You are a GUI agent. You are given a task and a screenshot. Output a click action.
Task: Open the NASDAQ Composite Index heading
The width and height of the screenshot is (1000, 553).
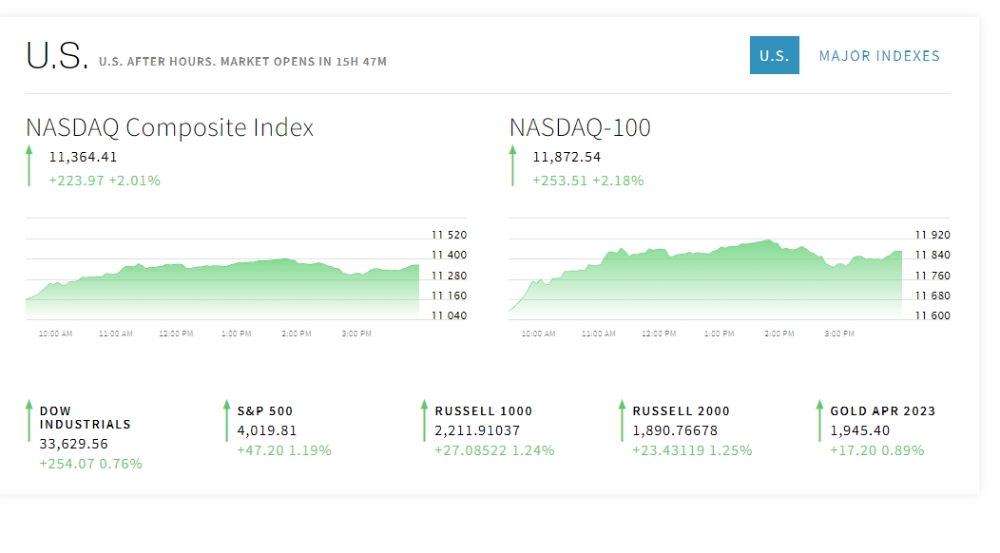tap(170, 128)
